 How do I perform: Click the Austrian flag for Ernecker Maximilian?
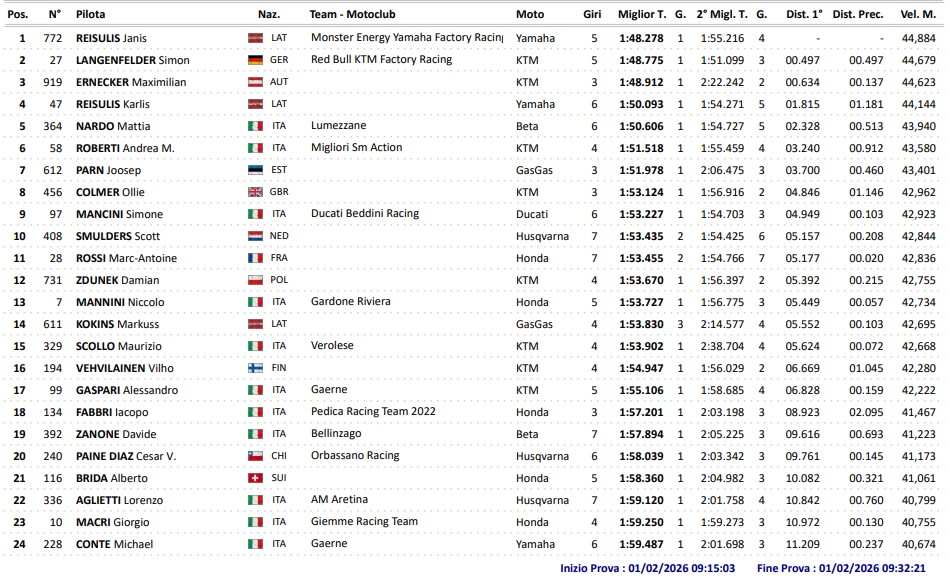pos(255,82)
